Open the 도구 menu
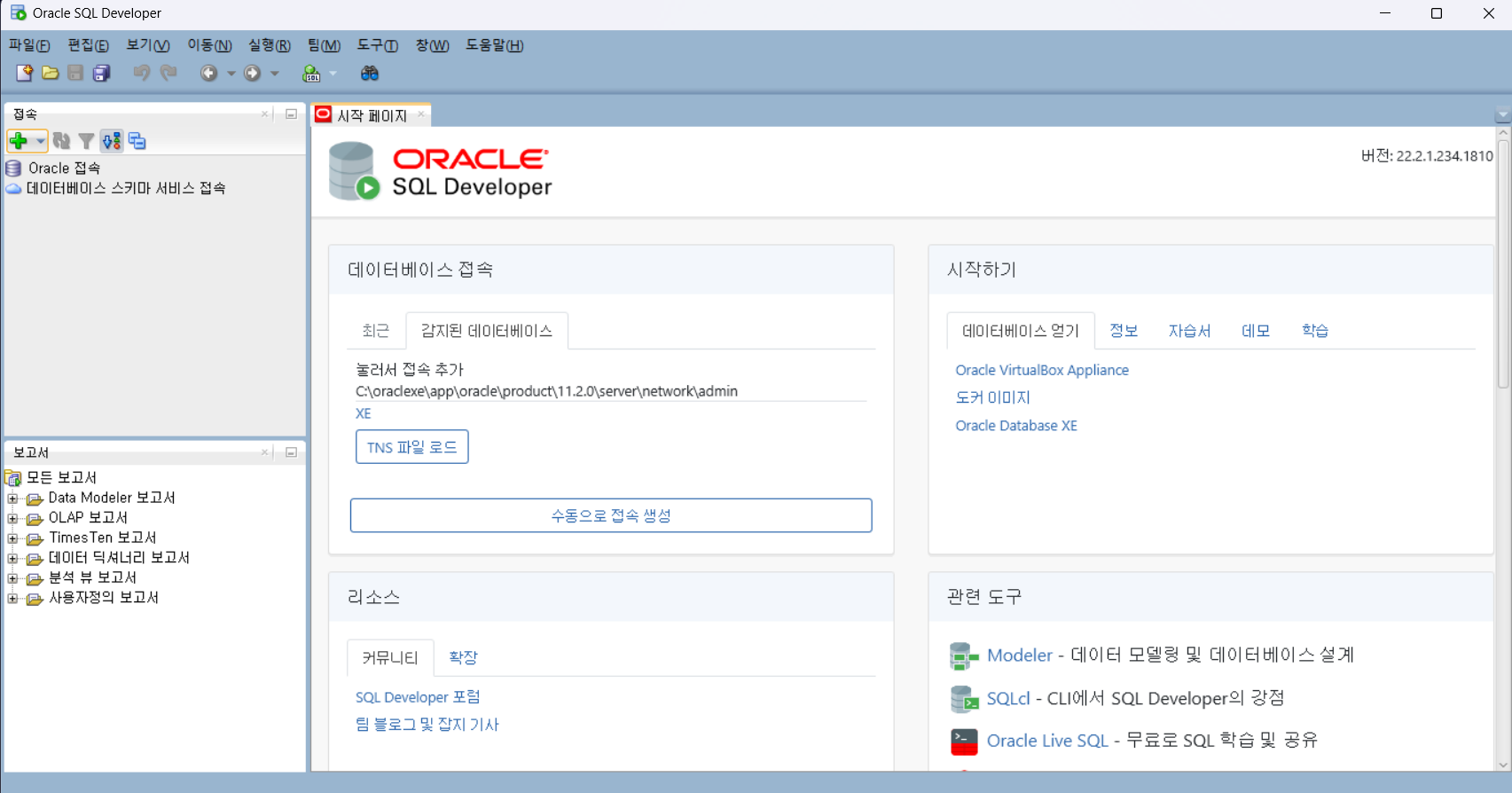The image size is (1512, 793). tap(378, 45)
